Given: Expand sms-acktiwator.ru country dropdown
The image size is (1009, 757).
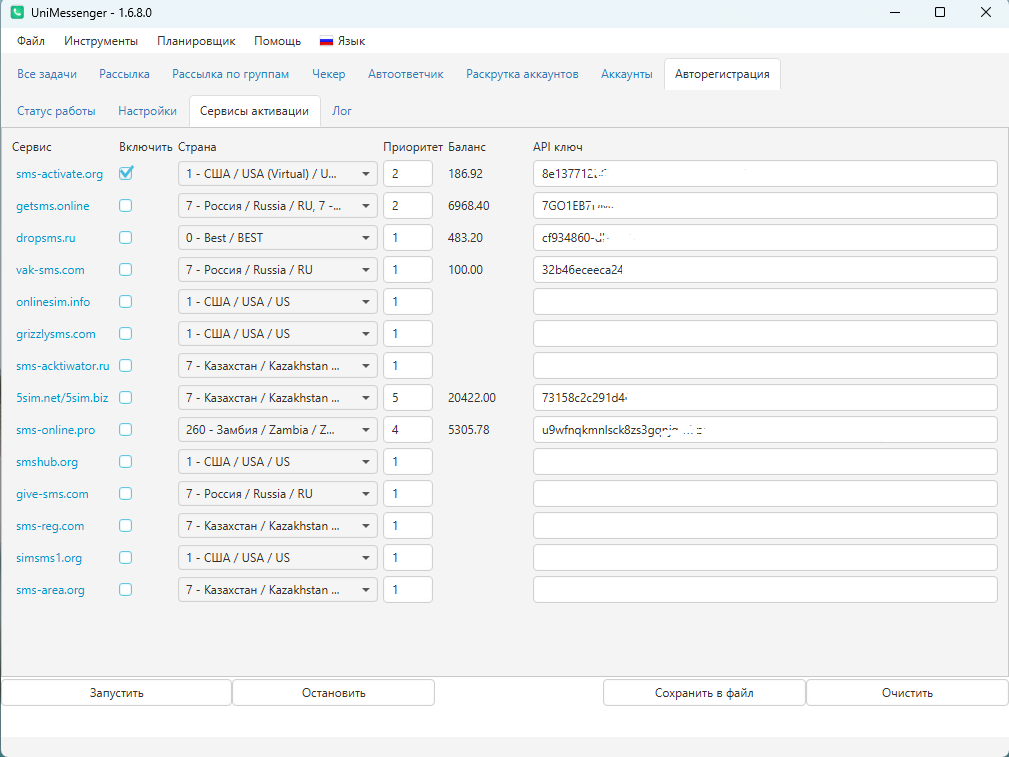Looking at the screenshot, I should point(277,366).
